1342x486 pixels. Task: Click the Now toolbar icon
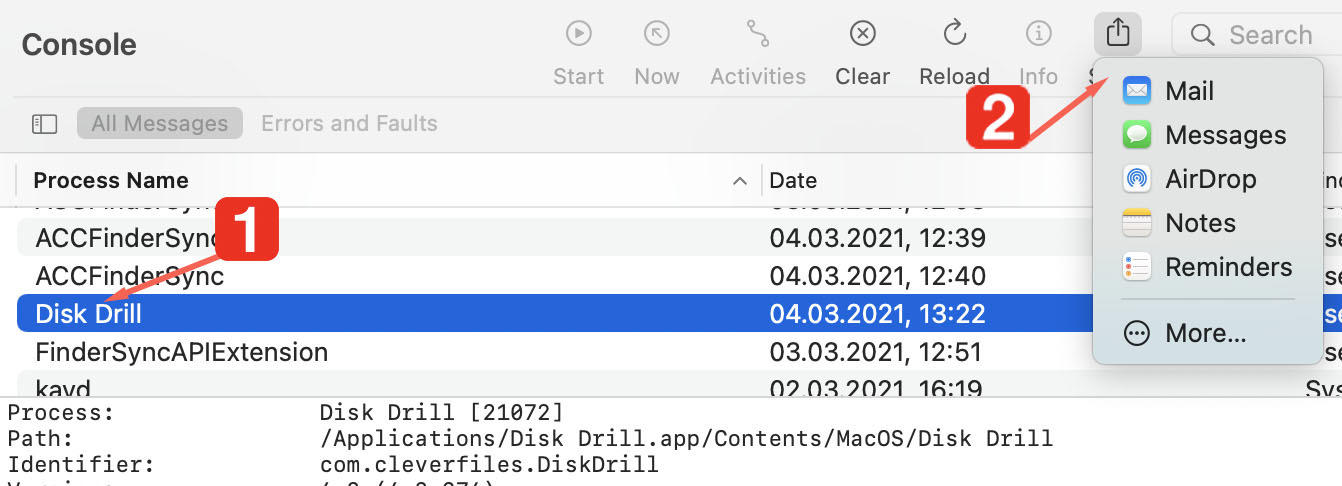[656, 34]
